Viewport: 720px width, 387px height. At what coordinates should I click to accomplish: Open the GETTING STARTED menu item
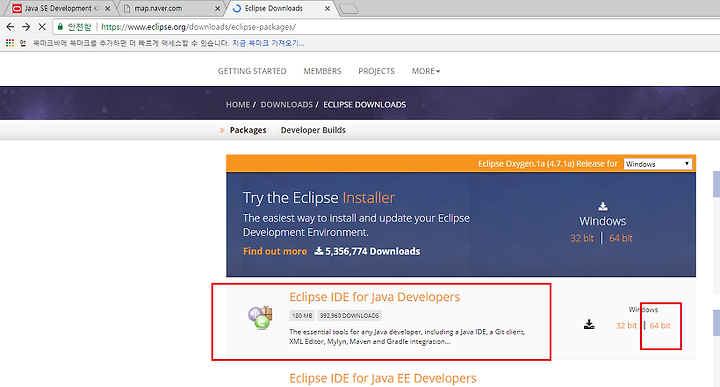click(252, 71)
